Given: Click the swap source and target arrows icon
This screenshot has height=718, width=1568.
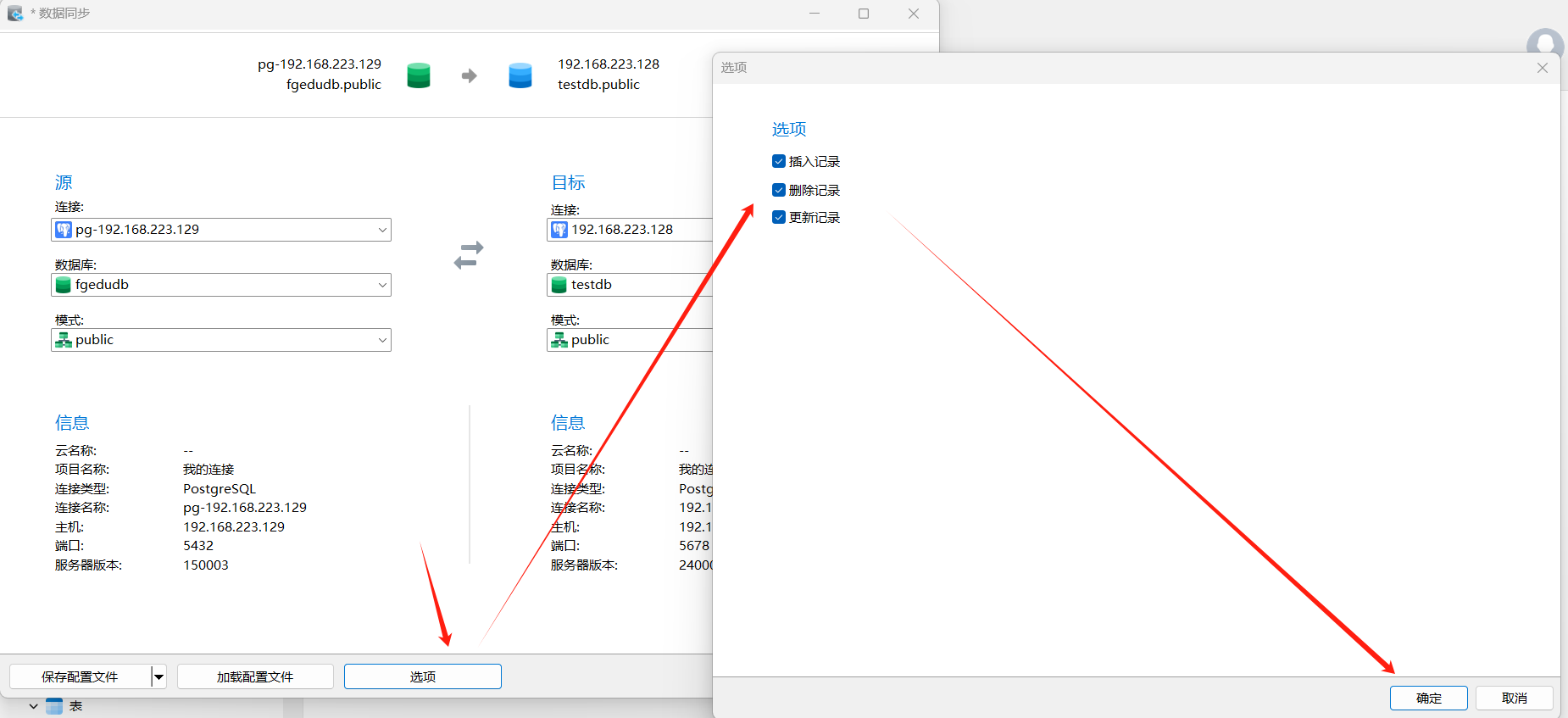Looking at the screenshot, I should pos(469,255).
